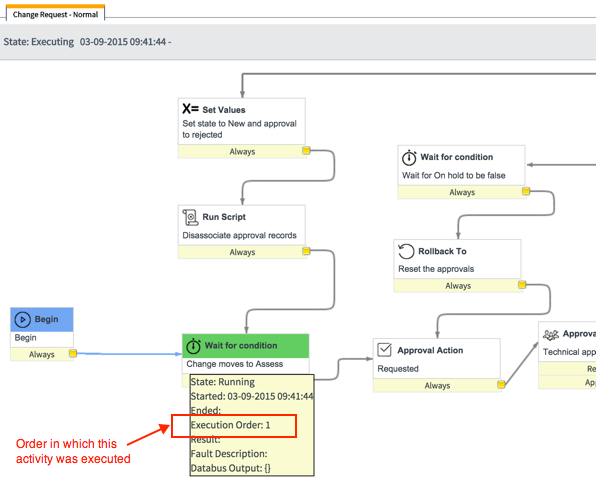Click yellow connector on Rollback To Always
596x479 pixels.
coord(522,284)
